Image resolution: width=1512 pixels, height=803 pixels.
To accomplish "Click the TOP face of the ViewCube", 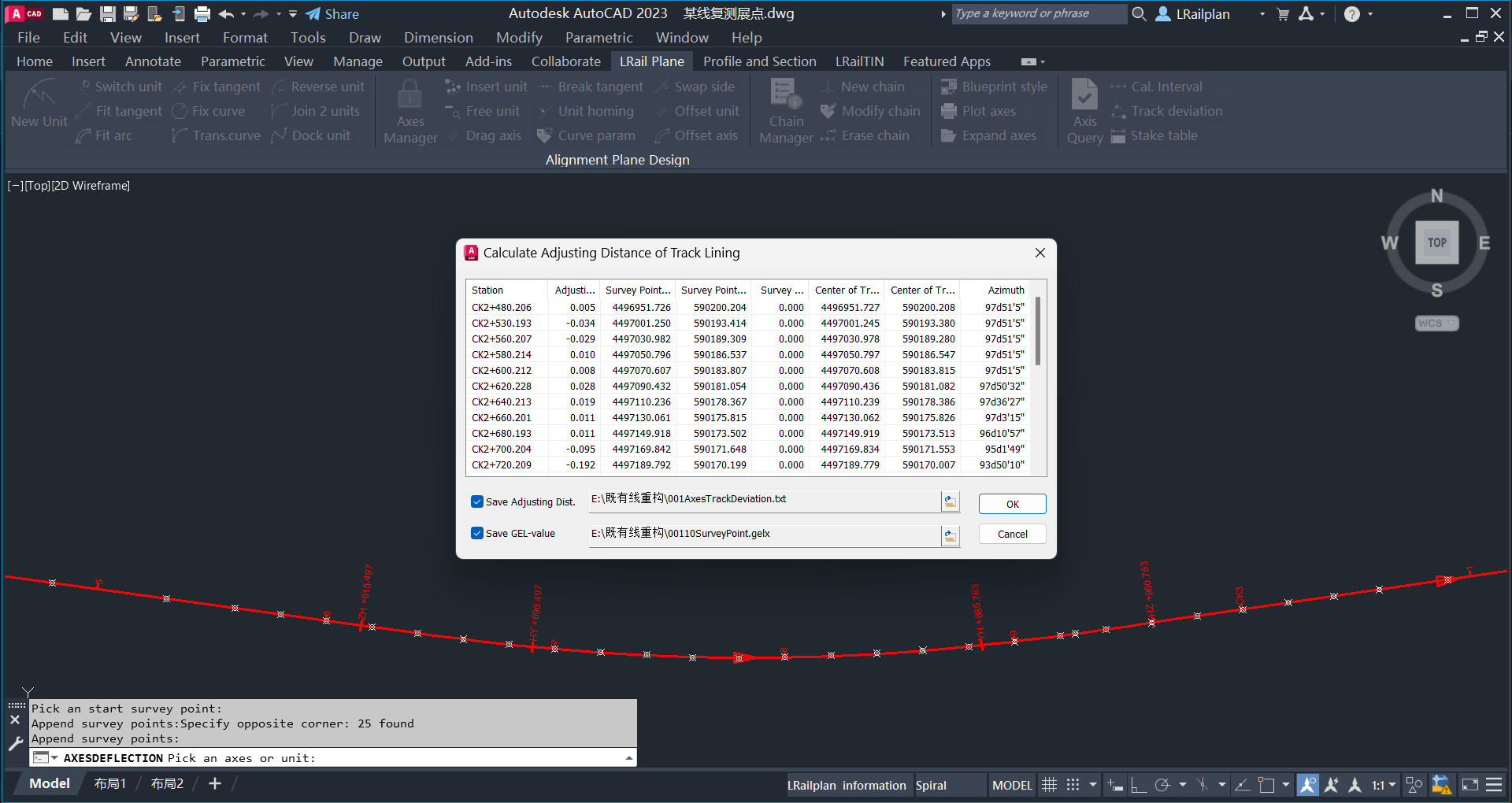I will pos(1436,242).
